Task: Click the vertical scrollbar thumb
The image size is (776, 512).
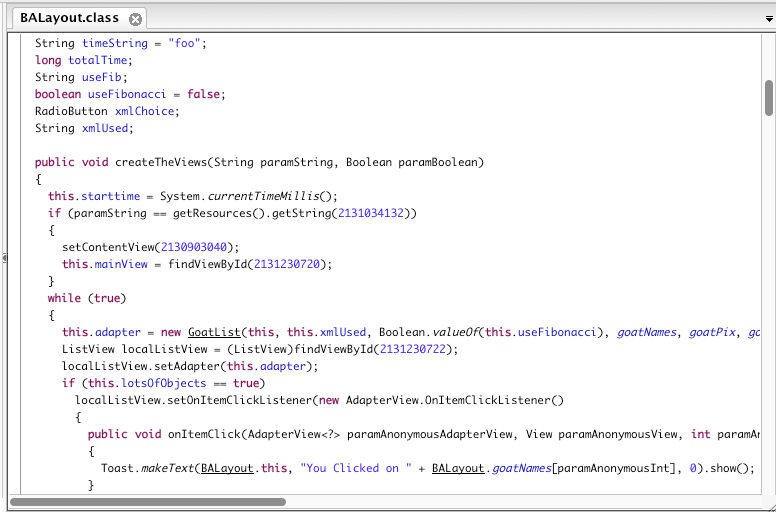Action: (769, 97)
